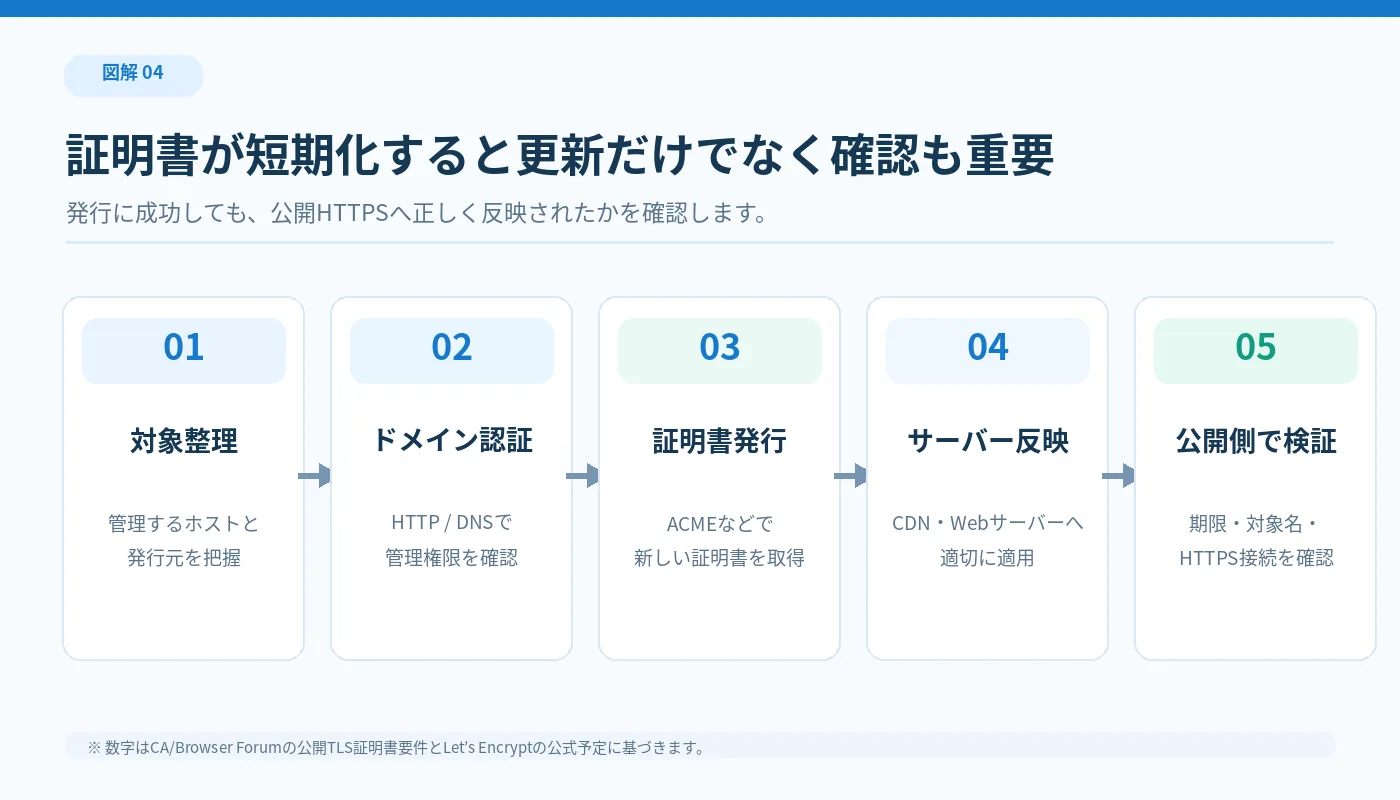Click the description "CDN・Webサーバーへ適切に適用"
This screenshot has width=1400, height=800.
988,541
